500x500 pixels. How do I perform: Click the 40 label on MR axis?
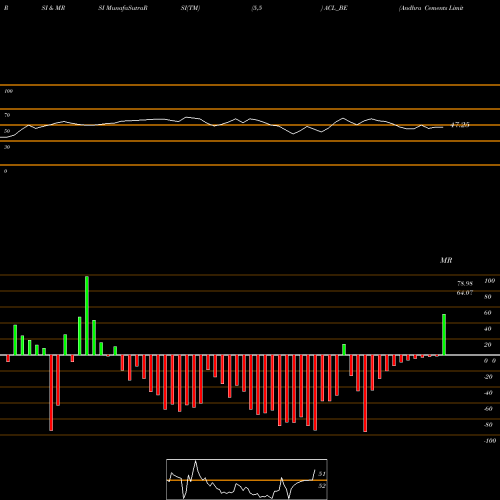tap(488, 329)
